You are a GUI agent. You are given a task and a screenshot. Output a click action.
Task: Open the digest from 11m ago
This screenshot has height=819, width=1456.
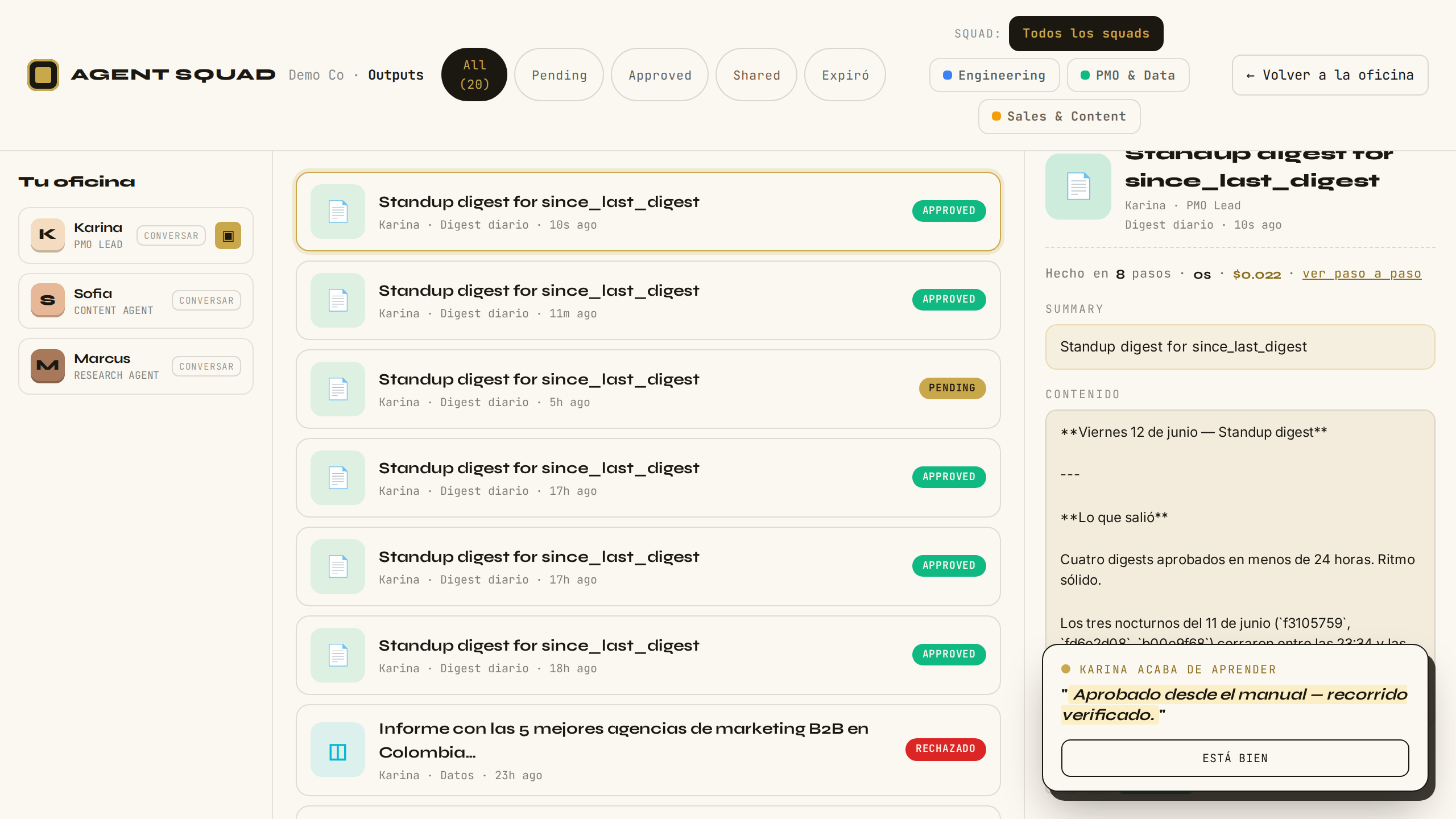click(648, 300)
